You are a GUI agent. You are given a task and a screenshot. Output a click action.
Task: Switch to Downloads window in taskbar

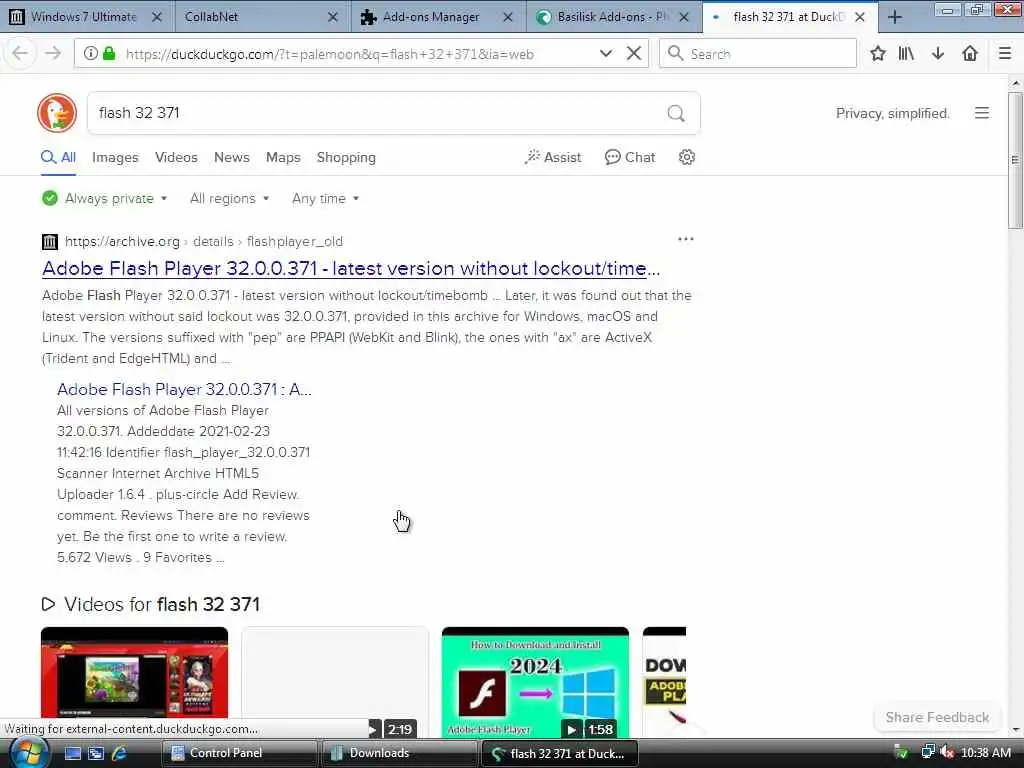(399, 753)
